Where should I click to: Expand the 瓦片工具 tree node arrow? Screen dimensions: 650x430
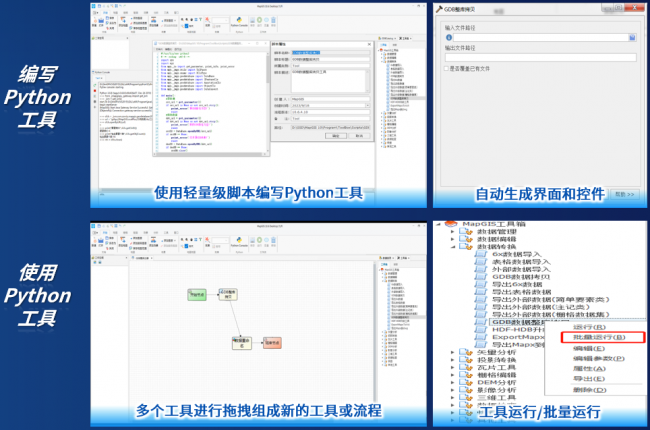[x=453, y=367]
